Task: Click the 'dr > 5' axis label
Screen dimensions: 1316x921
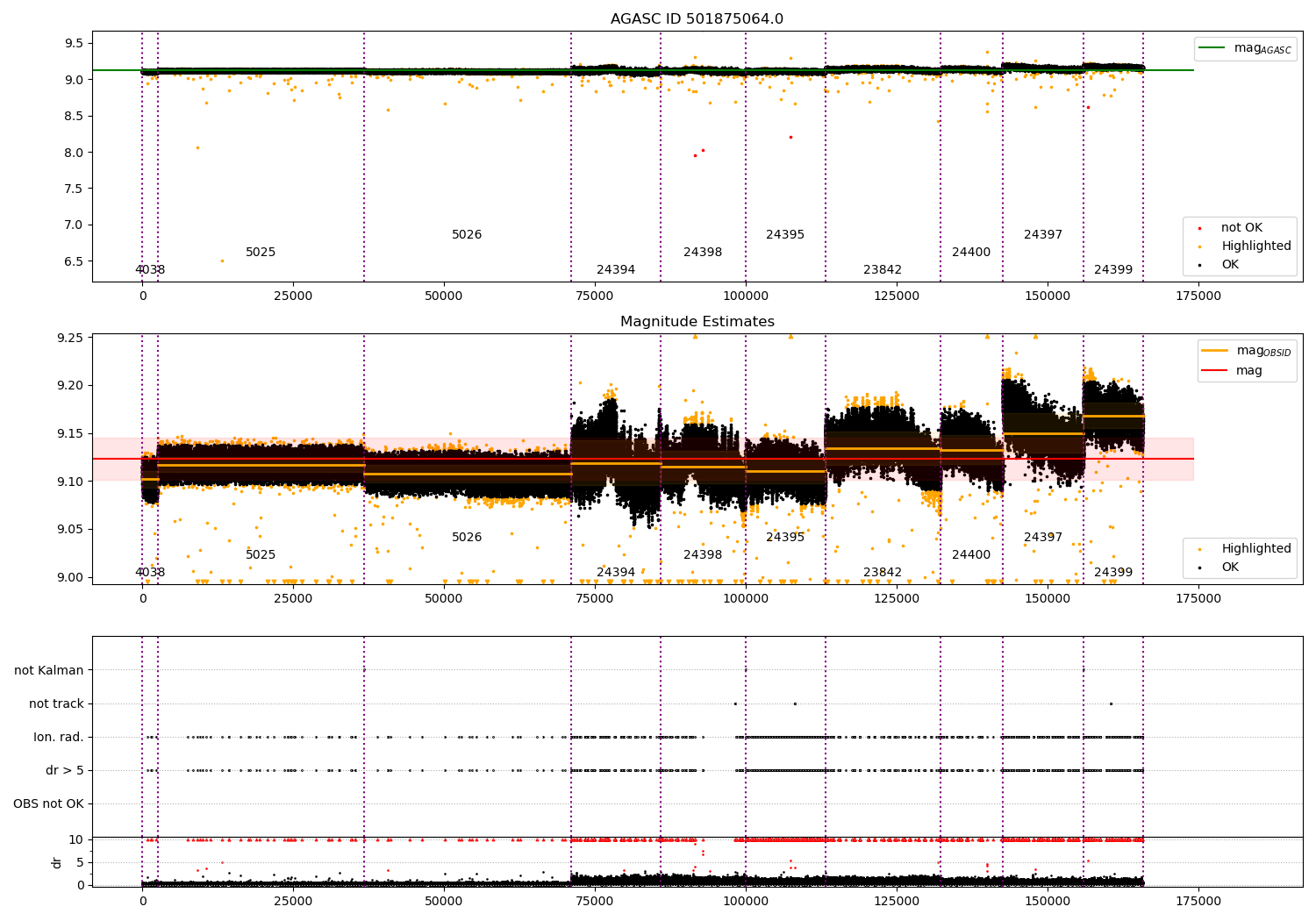Action: (x=65, y=771)
